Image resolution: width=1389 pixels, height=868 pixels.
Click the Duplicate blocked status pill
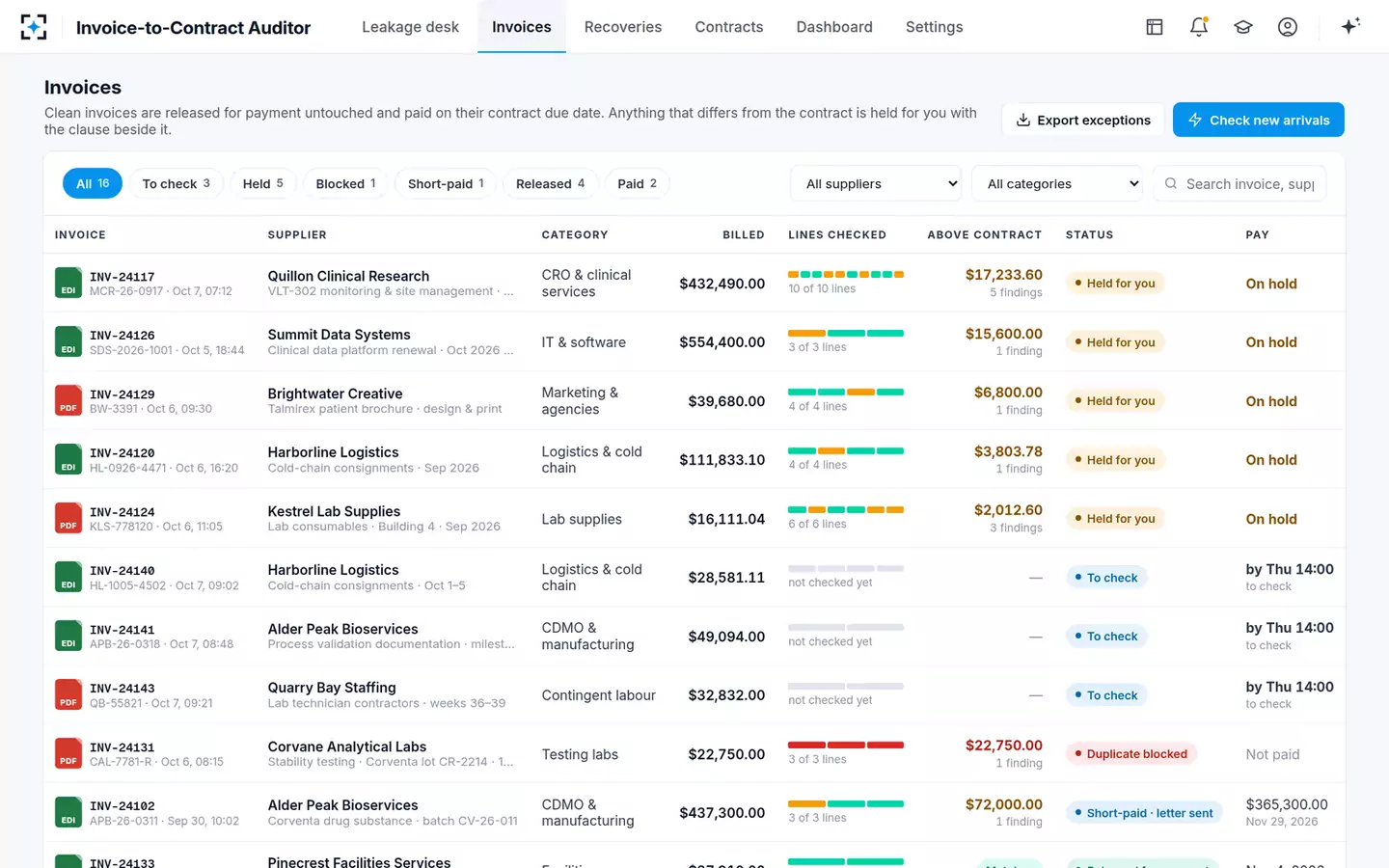(1131, 754)
